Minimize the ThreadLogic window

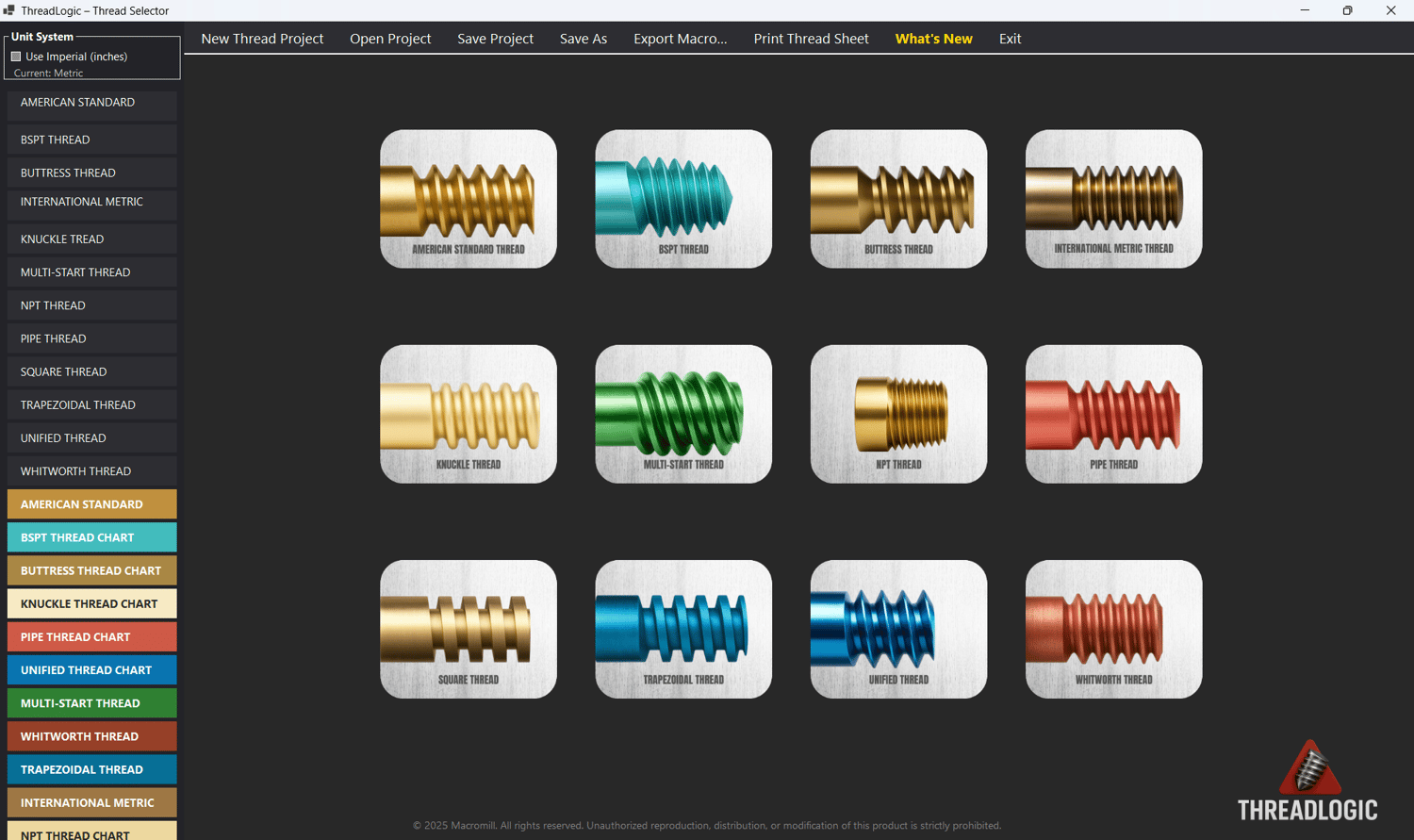1305,10
